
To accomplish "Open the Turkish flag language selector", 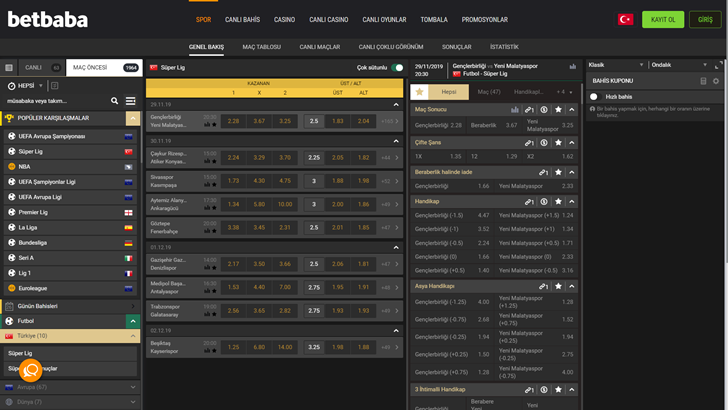I will pyautogui.click(x=625, y=20).
